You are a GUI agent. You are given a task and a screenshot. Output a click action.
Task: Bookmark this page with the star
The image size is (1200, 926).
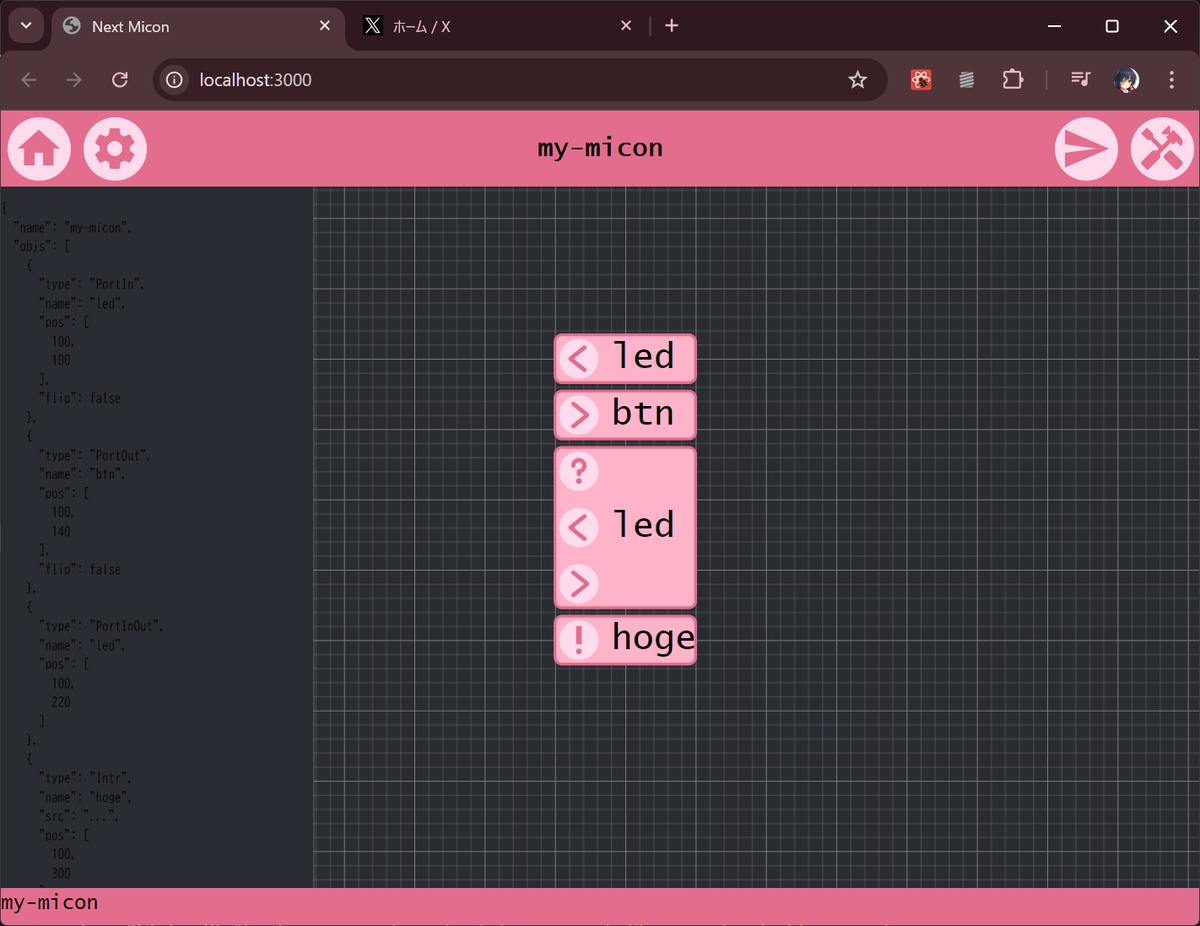857,80
